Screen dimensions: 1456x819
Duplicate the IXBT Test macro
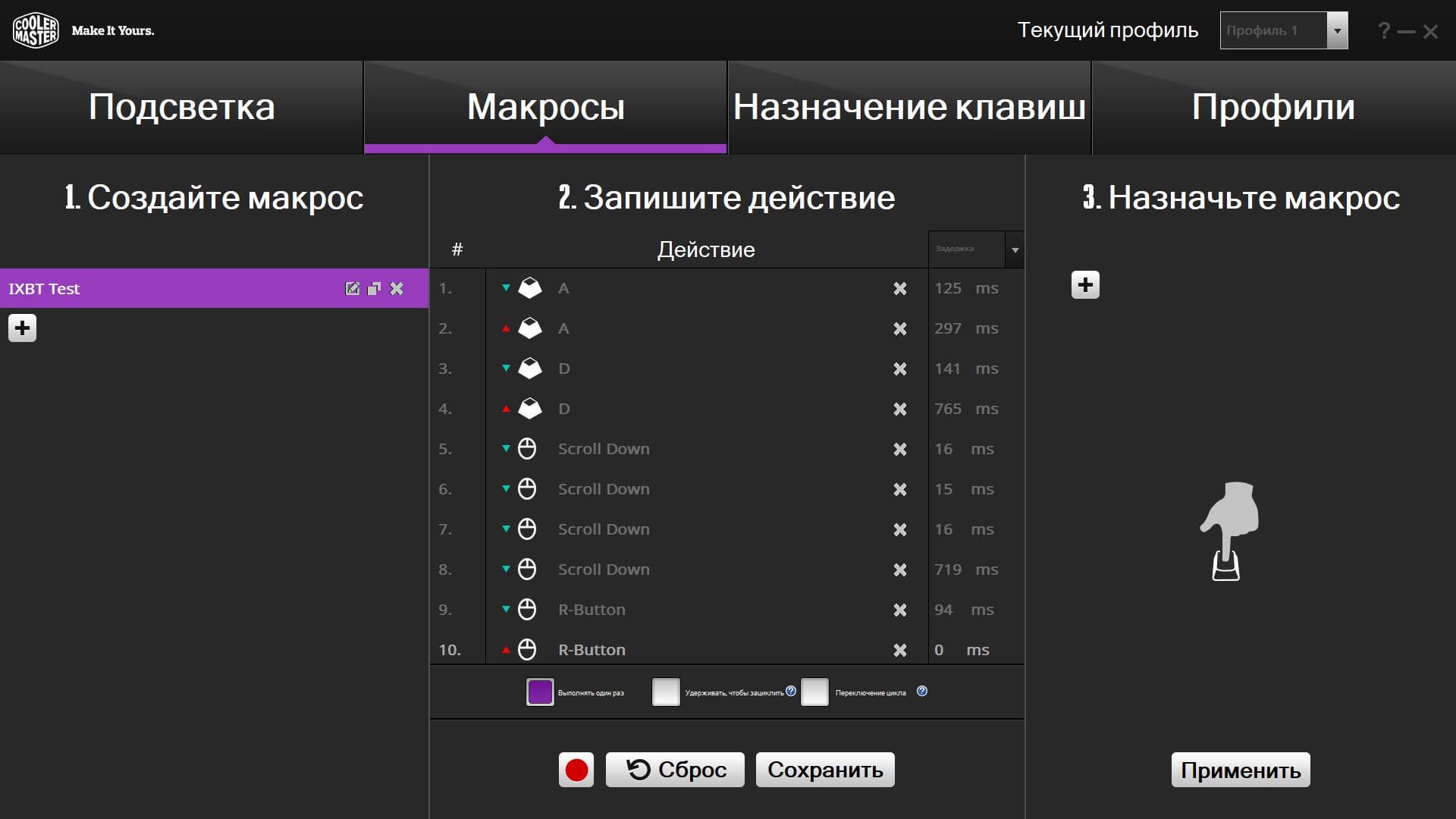pyautogui.click(x=374, y=288)
